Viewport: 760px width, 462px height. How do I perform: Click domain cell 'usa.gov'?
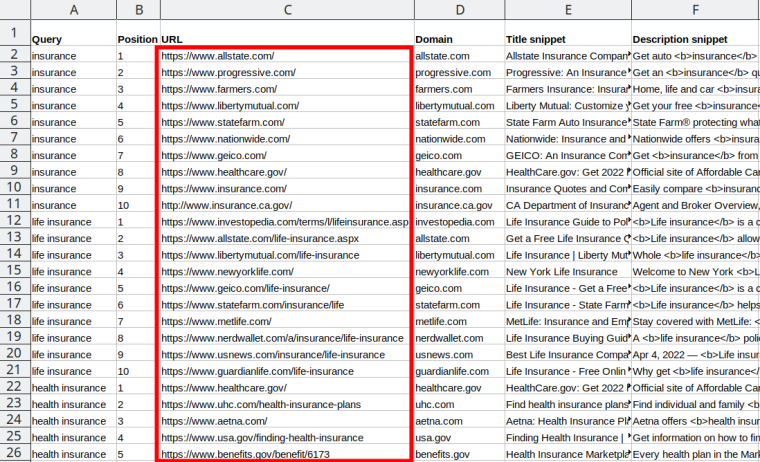[459, 437]
